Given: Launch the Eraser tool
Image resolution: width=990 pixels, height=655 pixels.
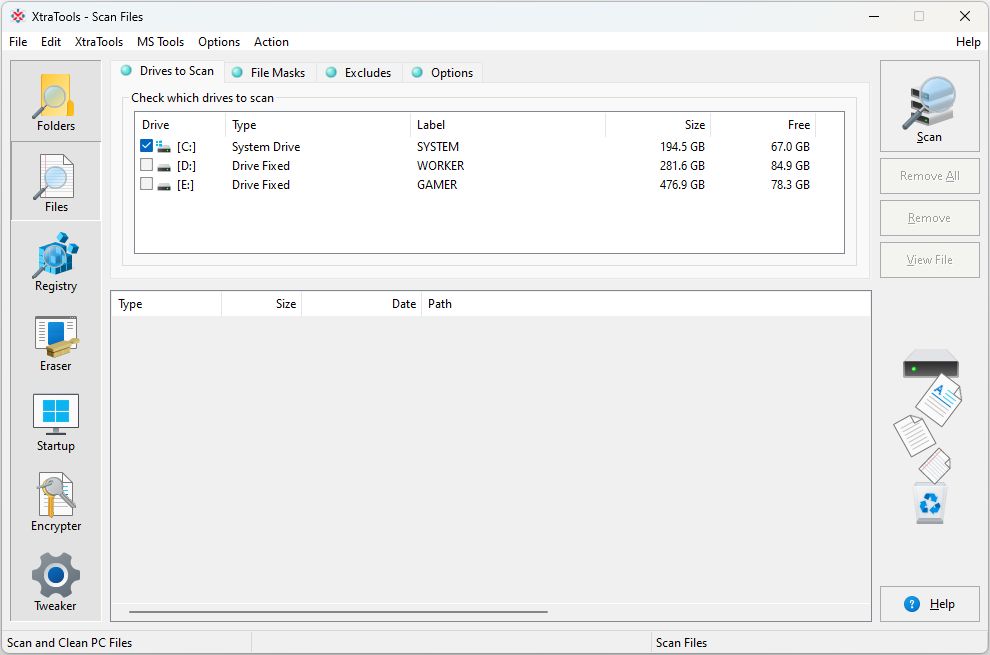Looking at the screenshot, I should 56,342.
